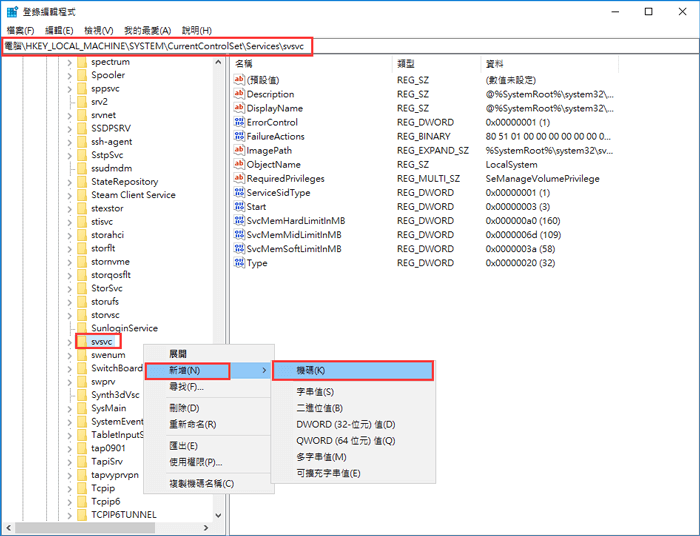700x536 pixels.
Task: Select QWORD (64 位元) 值(Q)
Action: [353, 441]
